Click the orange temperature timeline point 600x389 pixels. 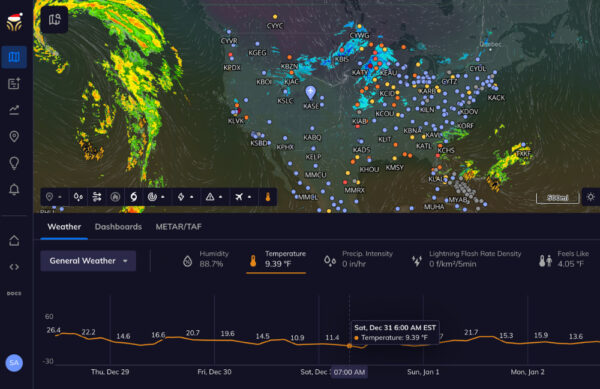349,346
